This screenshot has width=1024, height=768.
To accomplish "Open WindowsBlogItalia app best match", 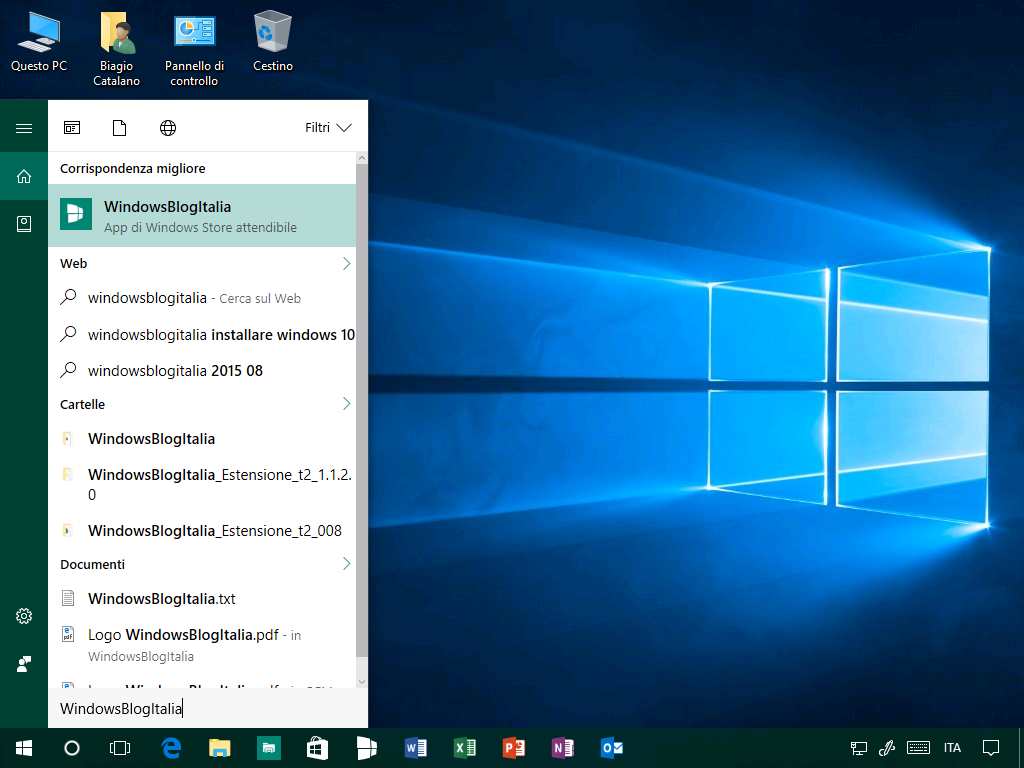I will [x=202, y=216].
